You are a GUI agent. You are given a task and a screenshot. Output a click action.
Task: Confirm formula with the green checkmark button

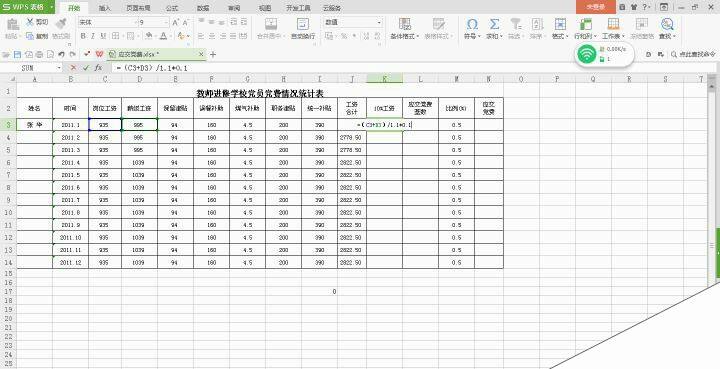tap(85, 68)
